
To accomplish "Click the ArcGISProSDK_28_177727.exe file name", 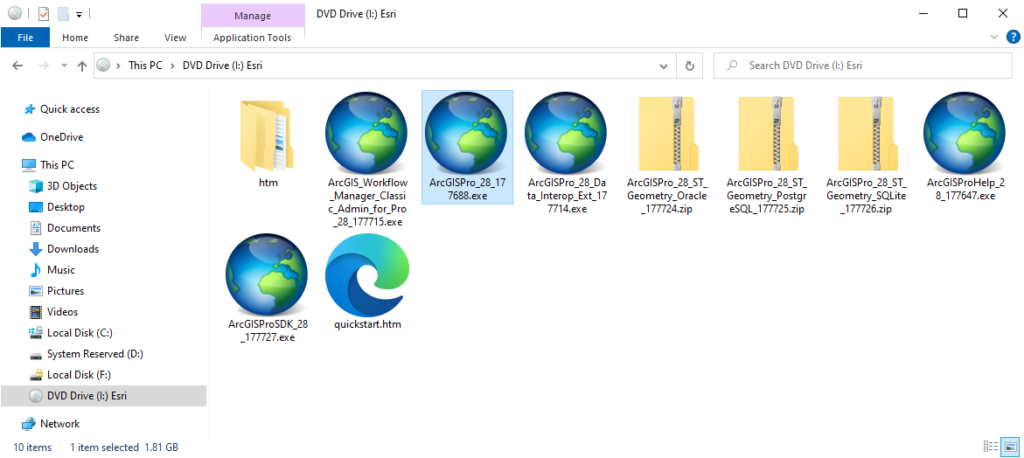I will [267, 331].
